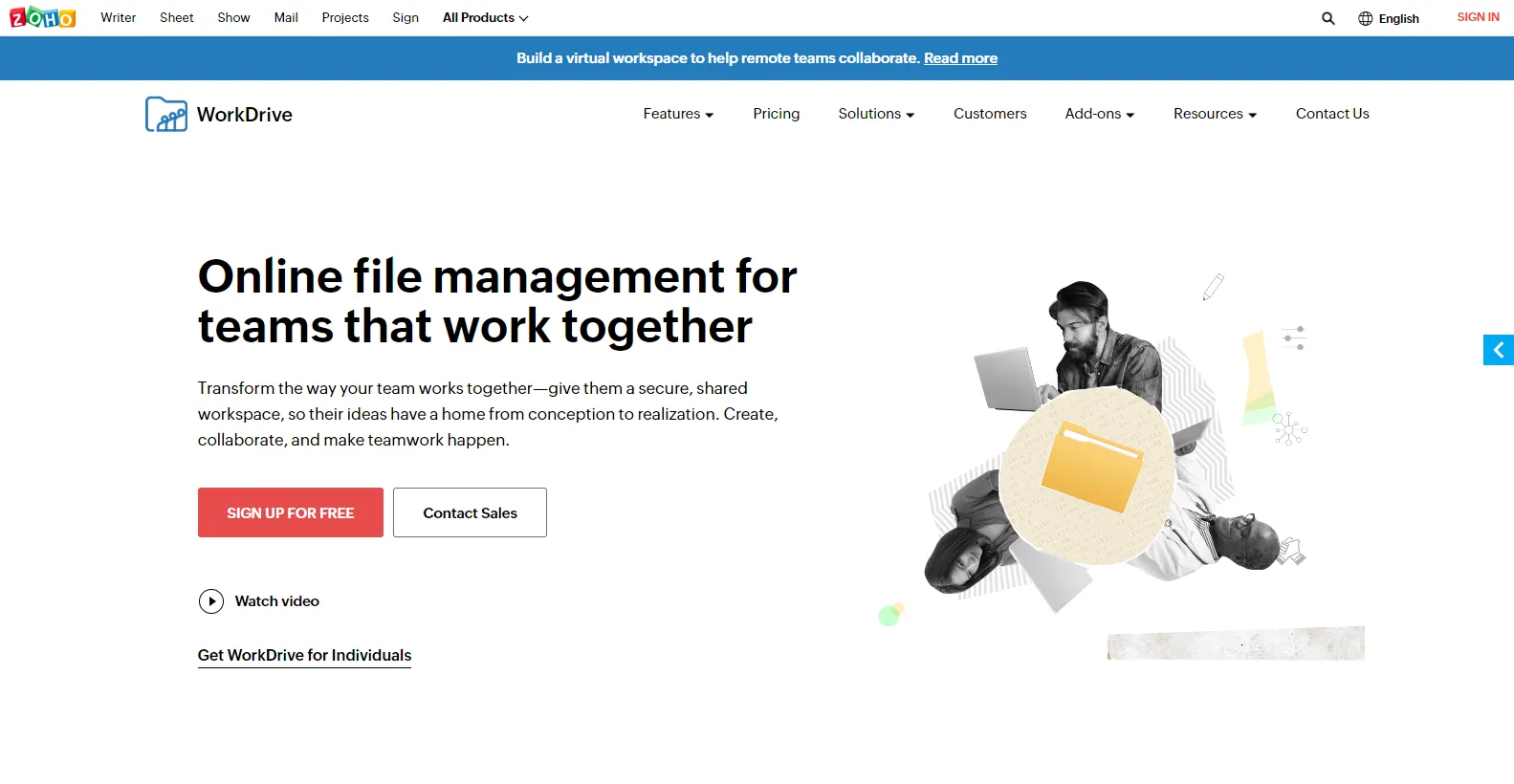
Task: Click the globe language icon
Action: (1365, 18)
